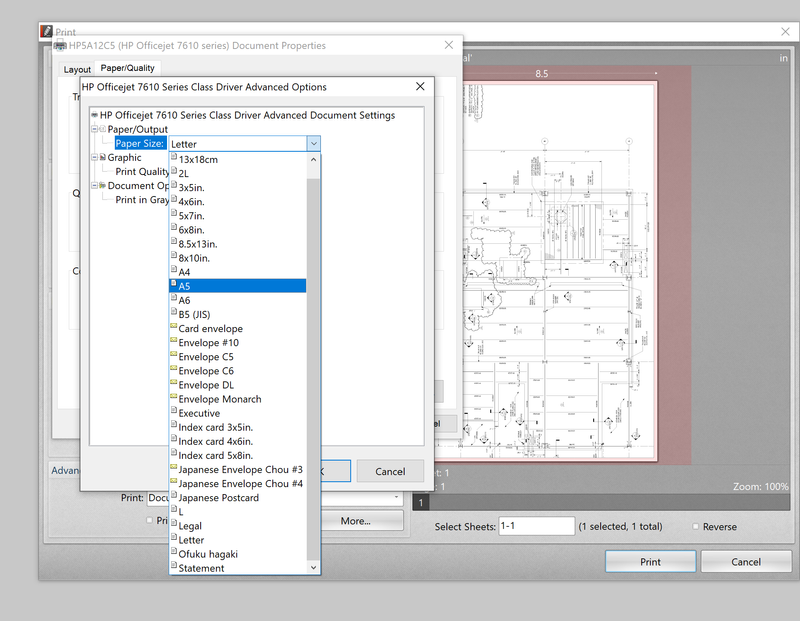Choose Legal from the paper size list
The image size is (800, 621).
(190, 526)
